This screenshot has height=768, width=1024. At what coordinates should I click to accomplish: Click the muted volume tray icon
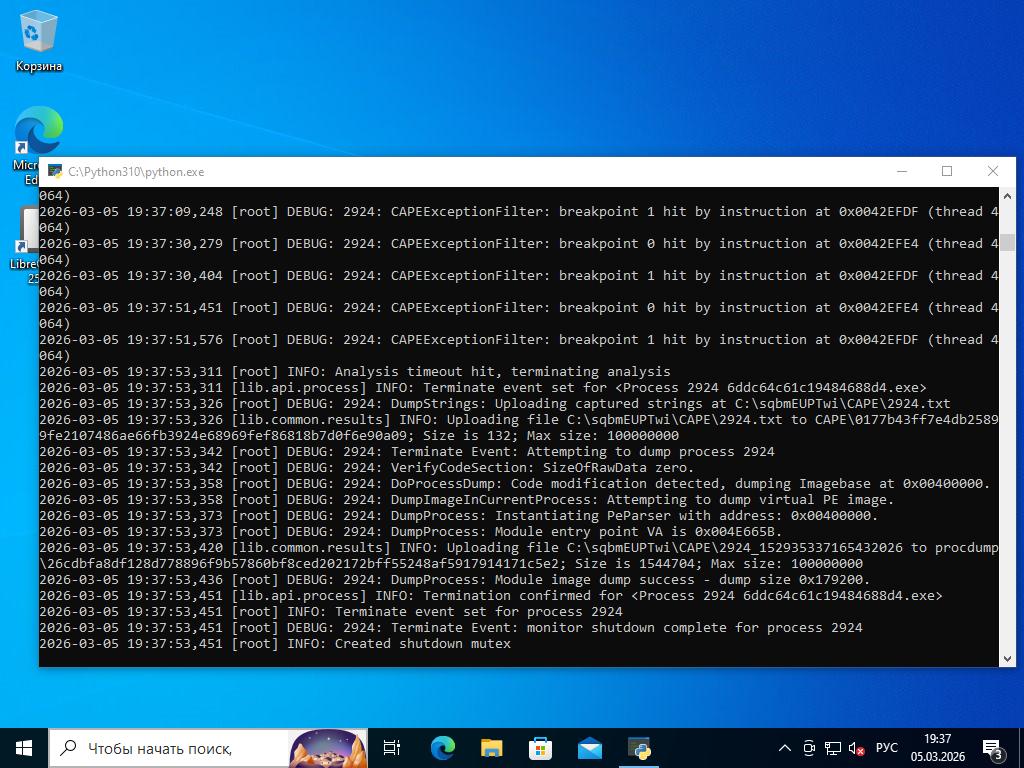856,747
